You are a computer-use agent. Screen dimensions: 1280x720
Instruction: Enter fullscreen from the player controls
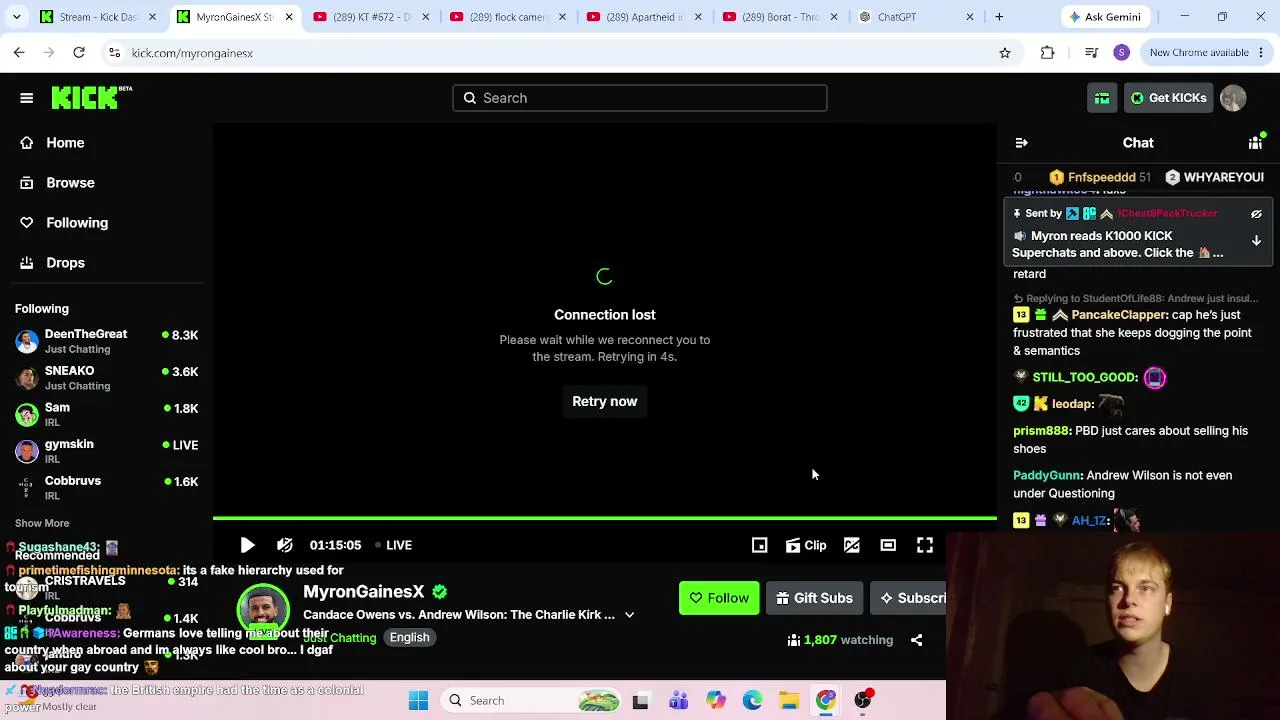coord(925,545)
